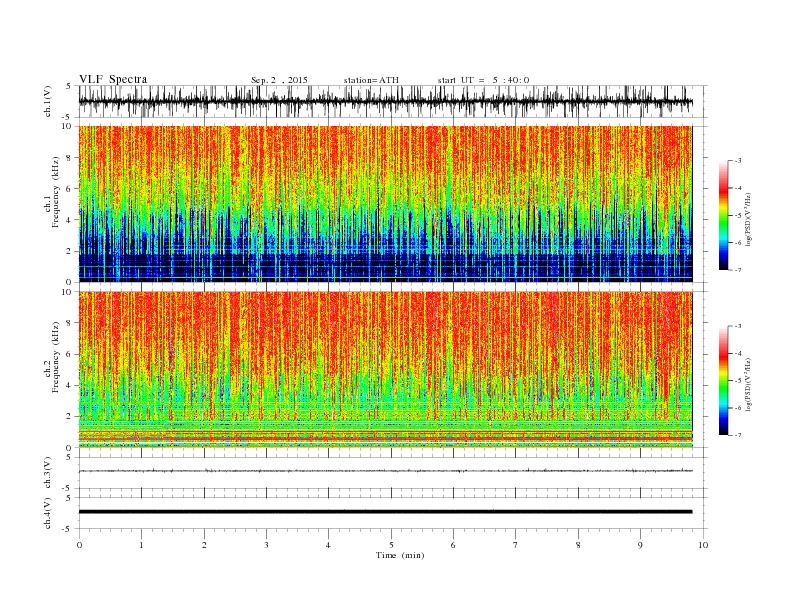Click the 'ch.1(V)' waveform axis label
Image resolution: width=792 pixels, height=612 pixels.
click(48, 101)
